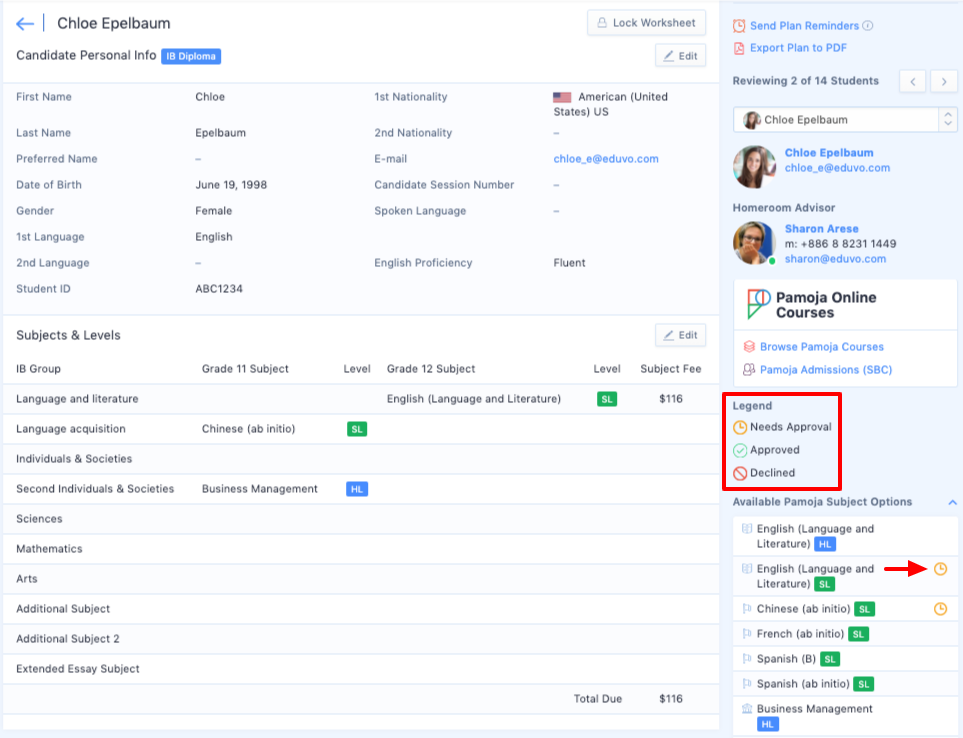Click the Lock Worksheet button
963x738 pixels.
coord(646,23)
